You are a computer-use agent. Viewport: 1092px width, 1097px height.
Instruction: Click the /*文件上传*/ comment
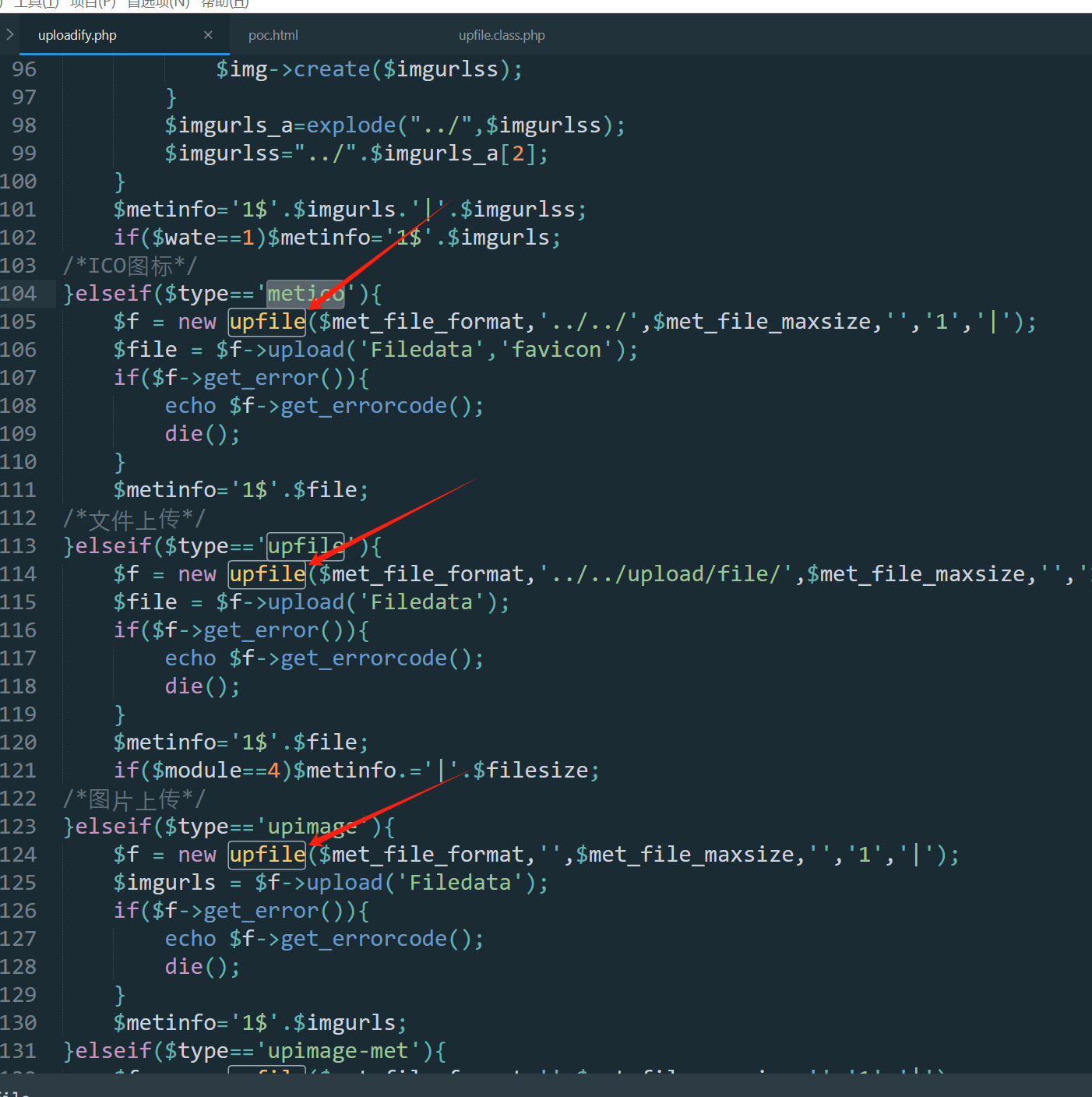(134, 518)
